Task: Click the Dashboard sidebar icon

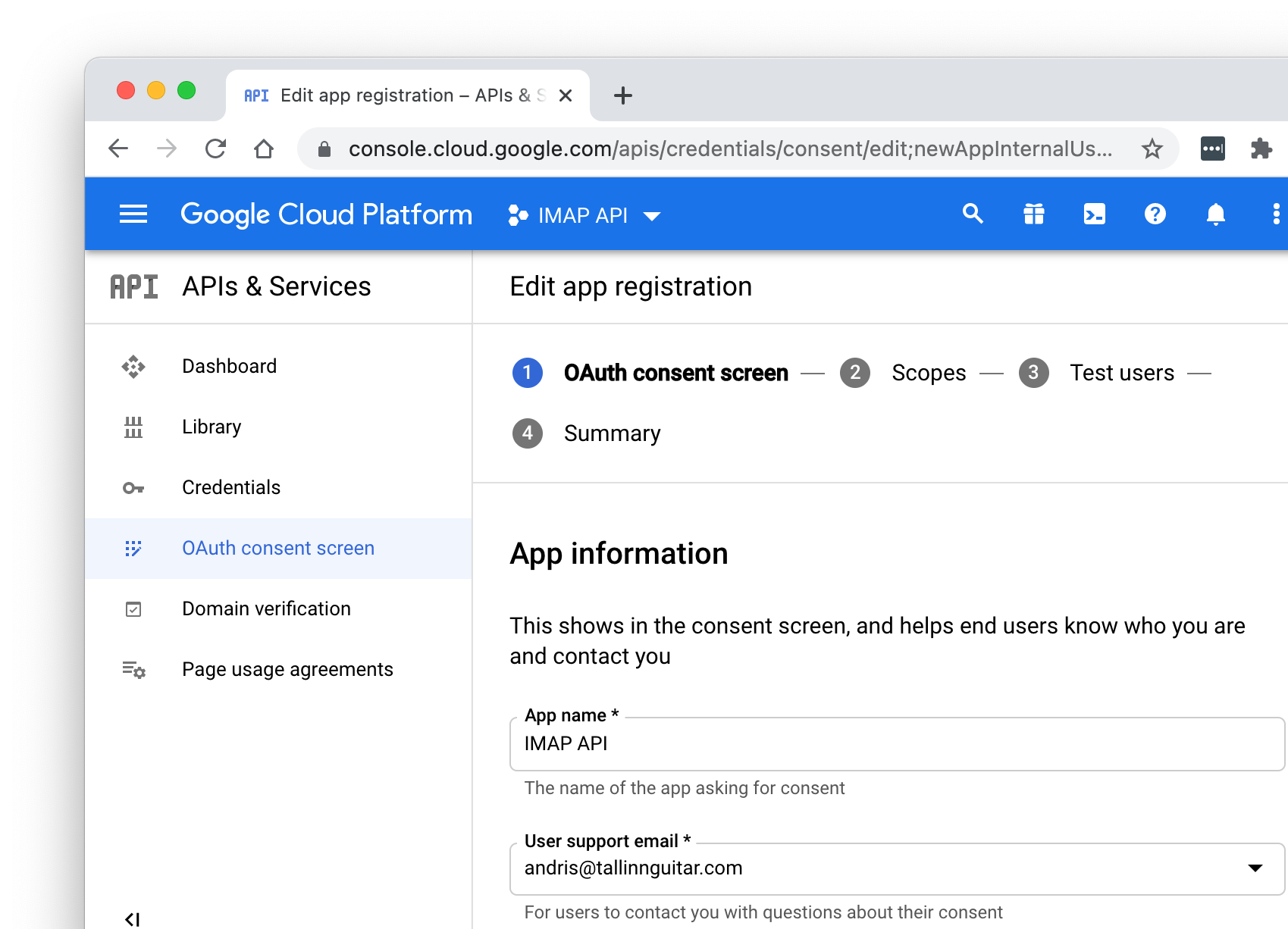Action: point(133,367)
